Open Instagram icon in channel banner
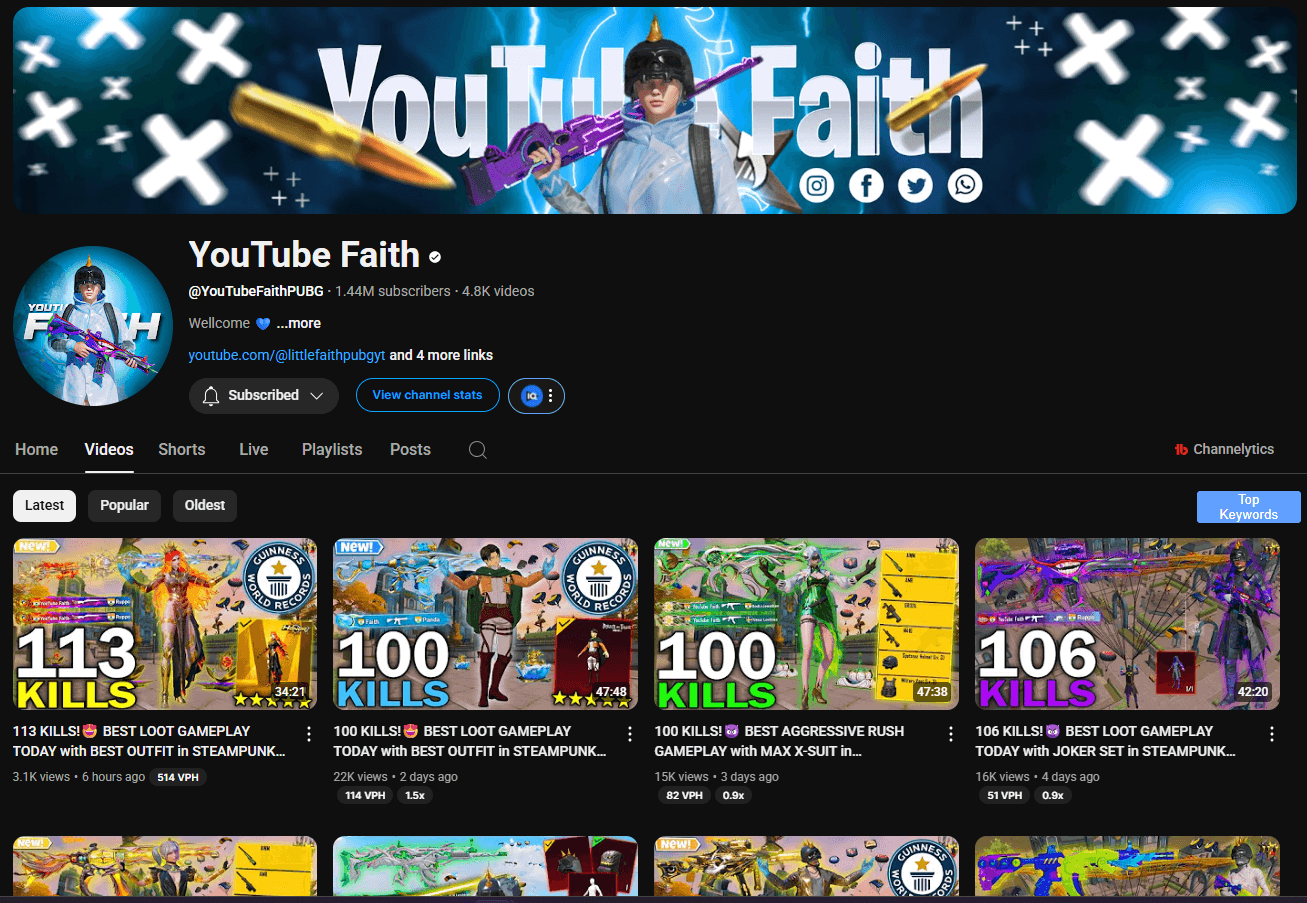 coord(817,185)
